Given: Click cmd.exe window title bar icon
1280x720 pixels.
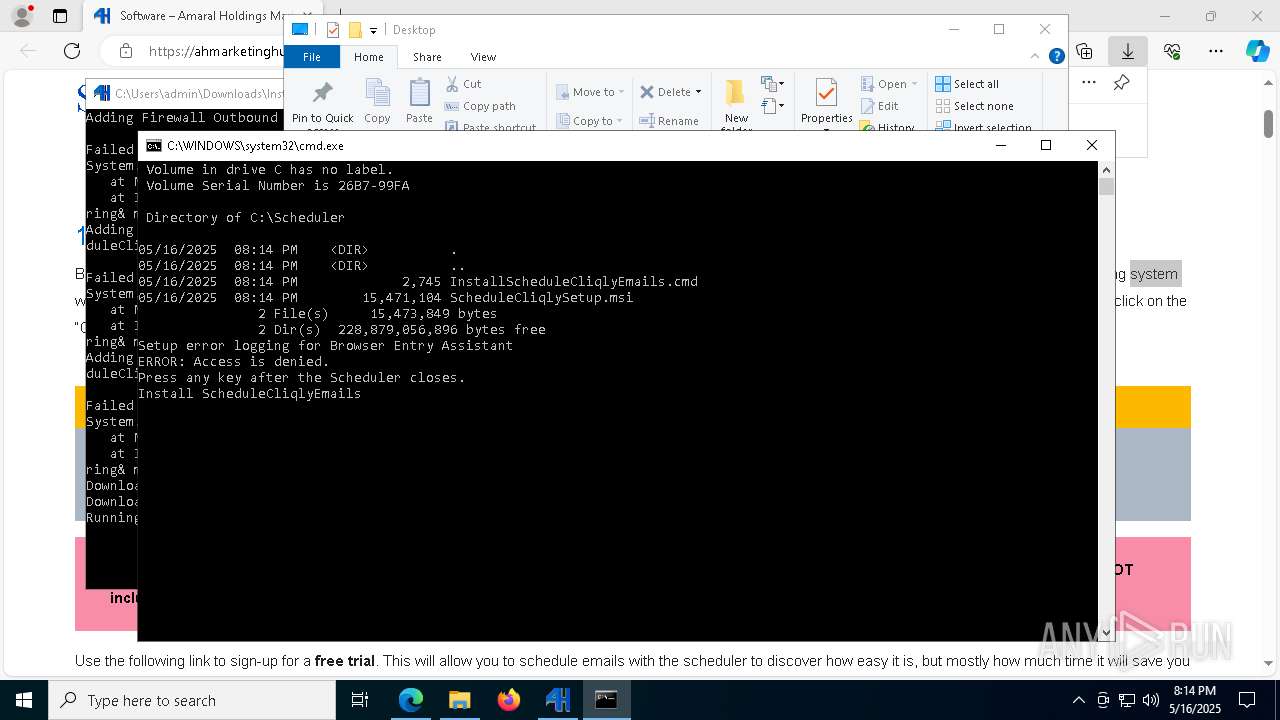Looking at the screenshot, I should tap(153, 146).
